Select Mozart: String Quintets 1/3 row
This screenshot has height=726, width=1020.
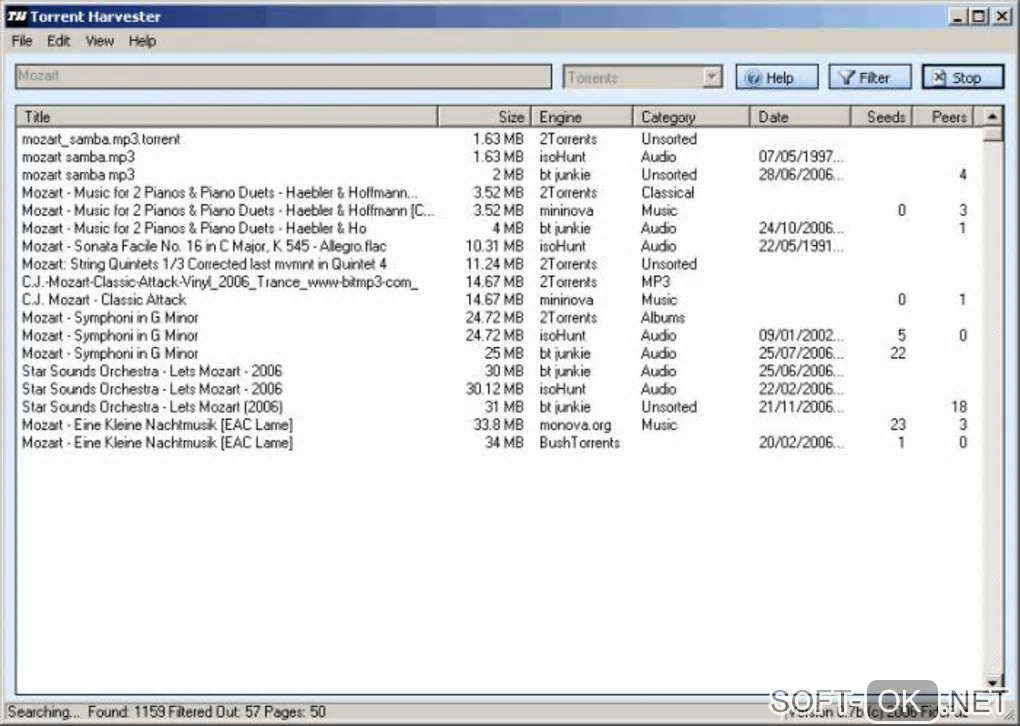pos(498,263)
